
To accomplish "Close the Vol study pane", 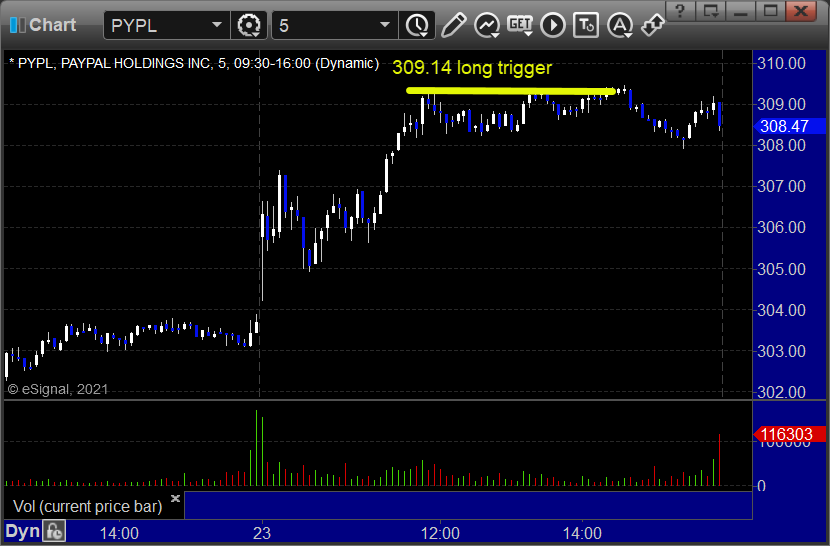I will point(175,498).
